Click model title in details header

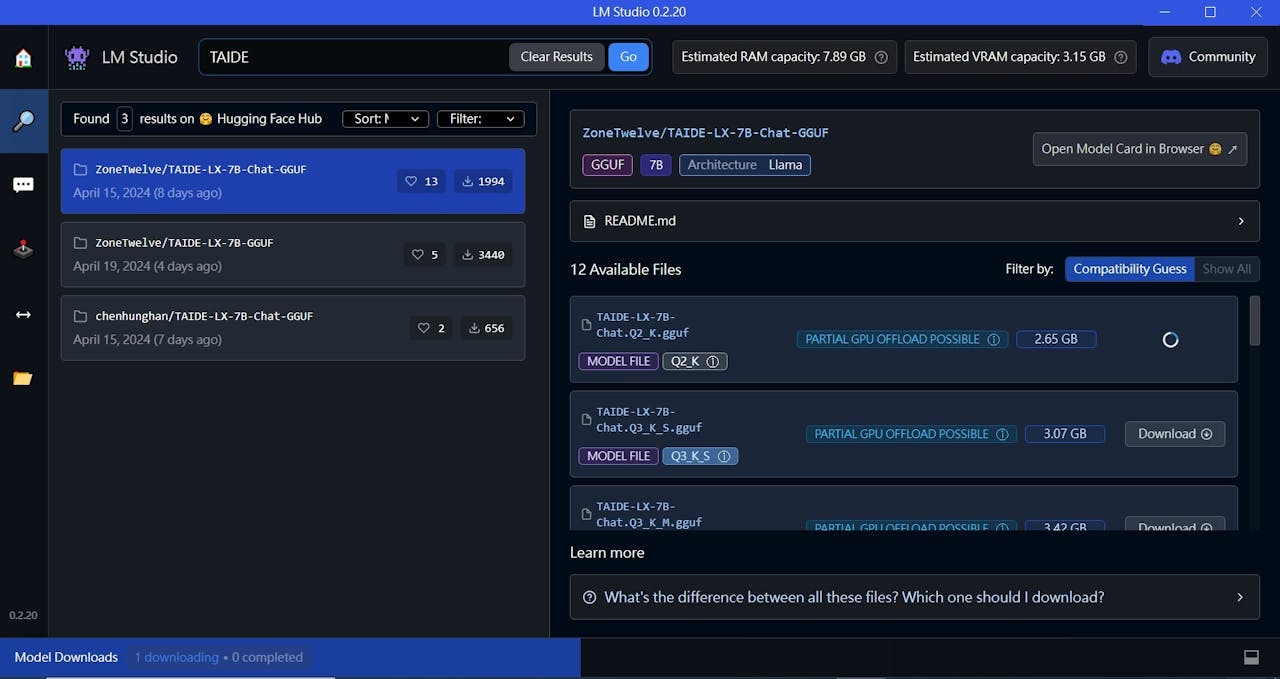coord(706,133)
